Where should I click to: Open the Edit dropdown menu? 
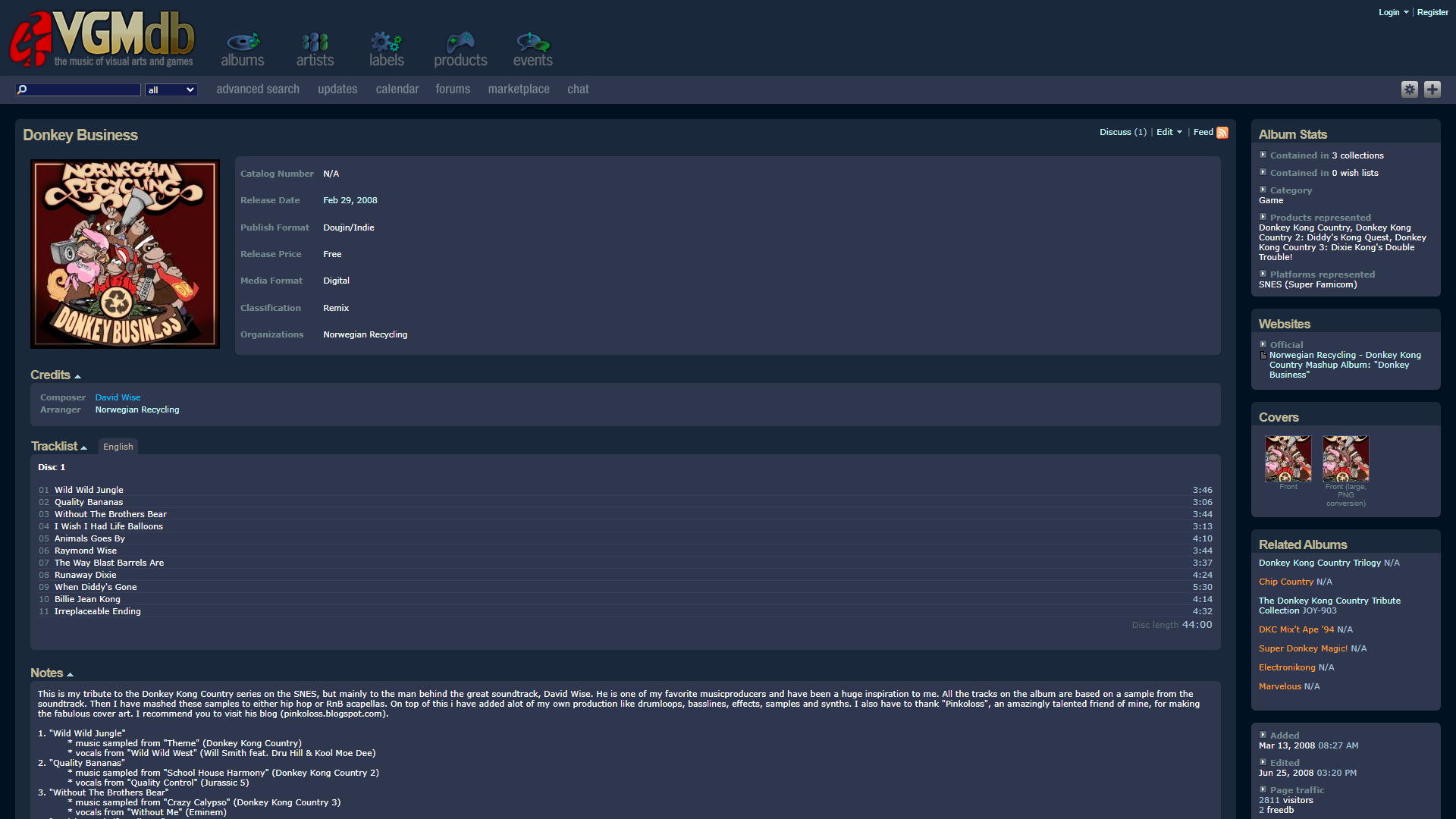[x=1169, y=132]
